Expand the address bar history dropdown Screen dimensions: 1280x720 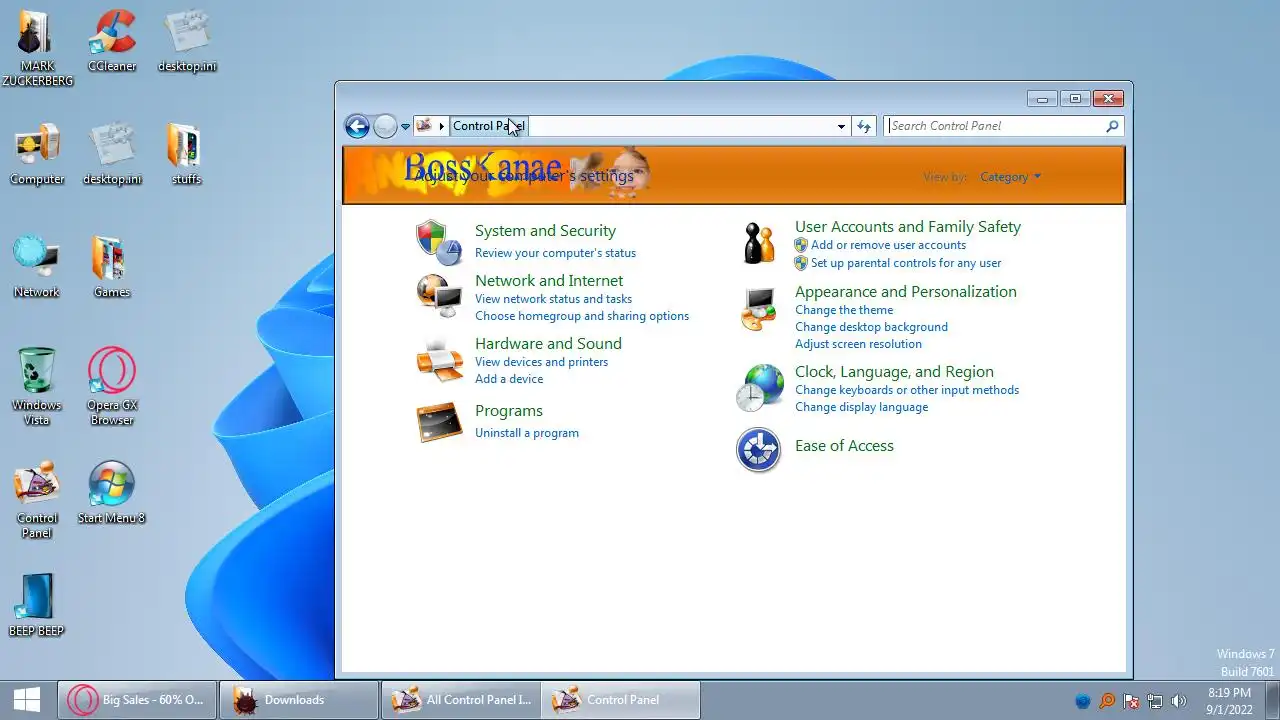pyautogui.click(x=841, y=126)
